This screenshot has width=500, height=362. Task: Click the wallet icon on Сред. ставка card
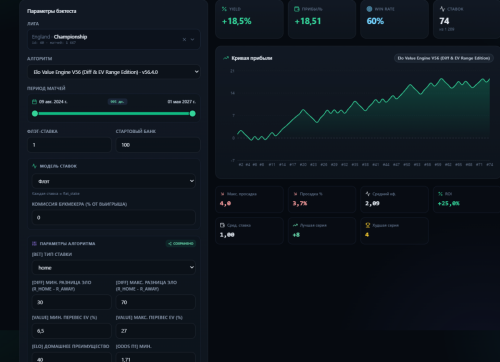[x=222, y=225]
